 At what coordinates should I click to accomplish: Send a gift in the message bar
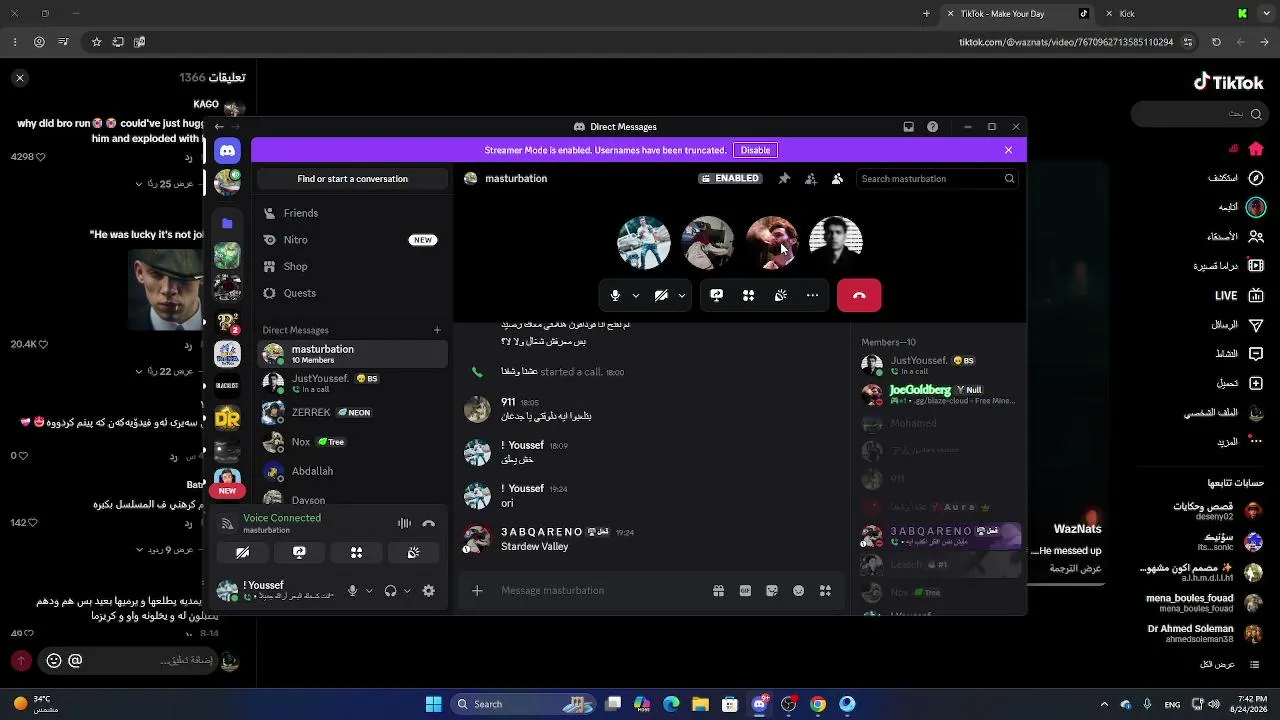coord(718,591)
